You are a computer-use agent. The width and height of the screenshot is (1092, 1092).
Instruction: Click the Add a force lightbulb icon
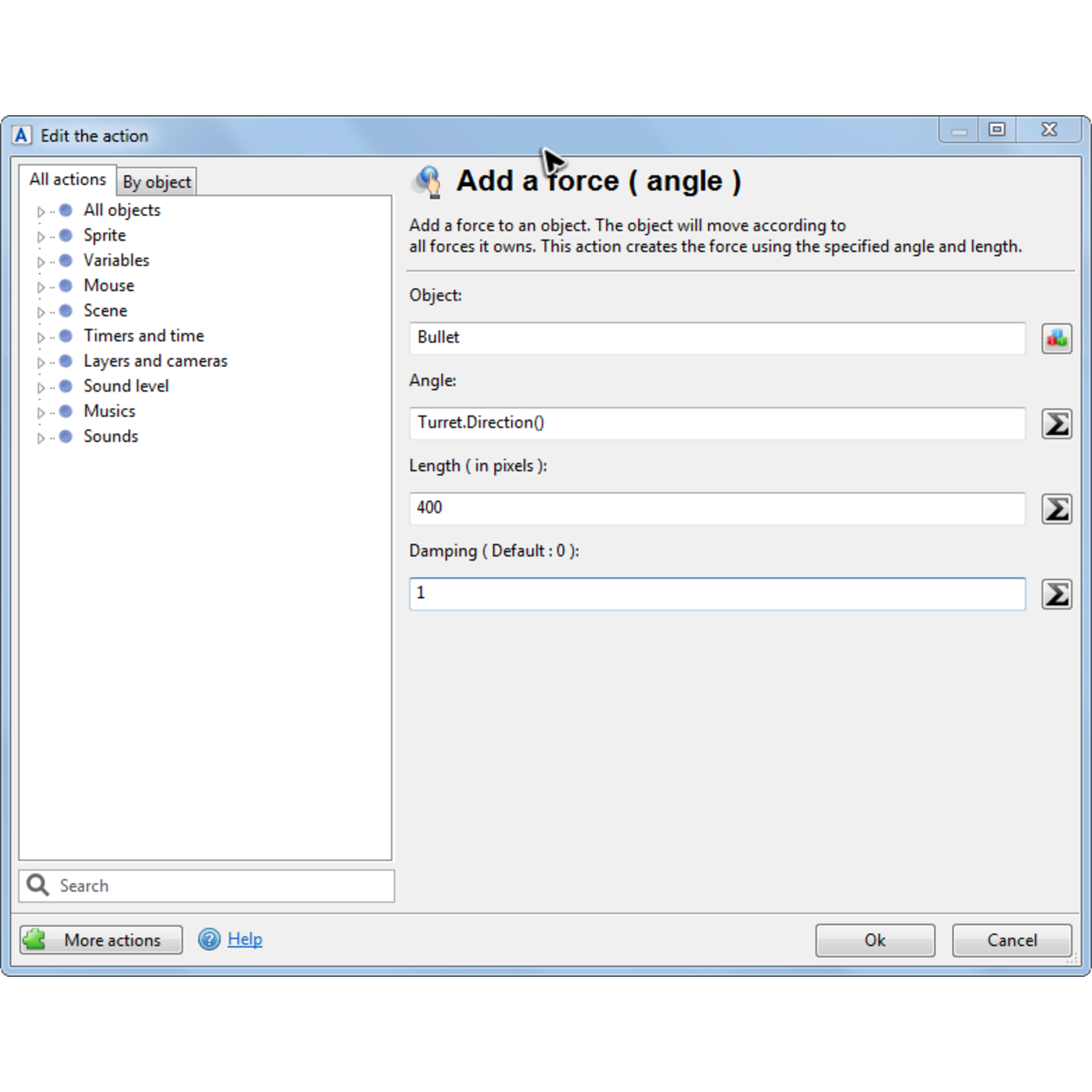429,181
